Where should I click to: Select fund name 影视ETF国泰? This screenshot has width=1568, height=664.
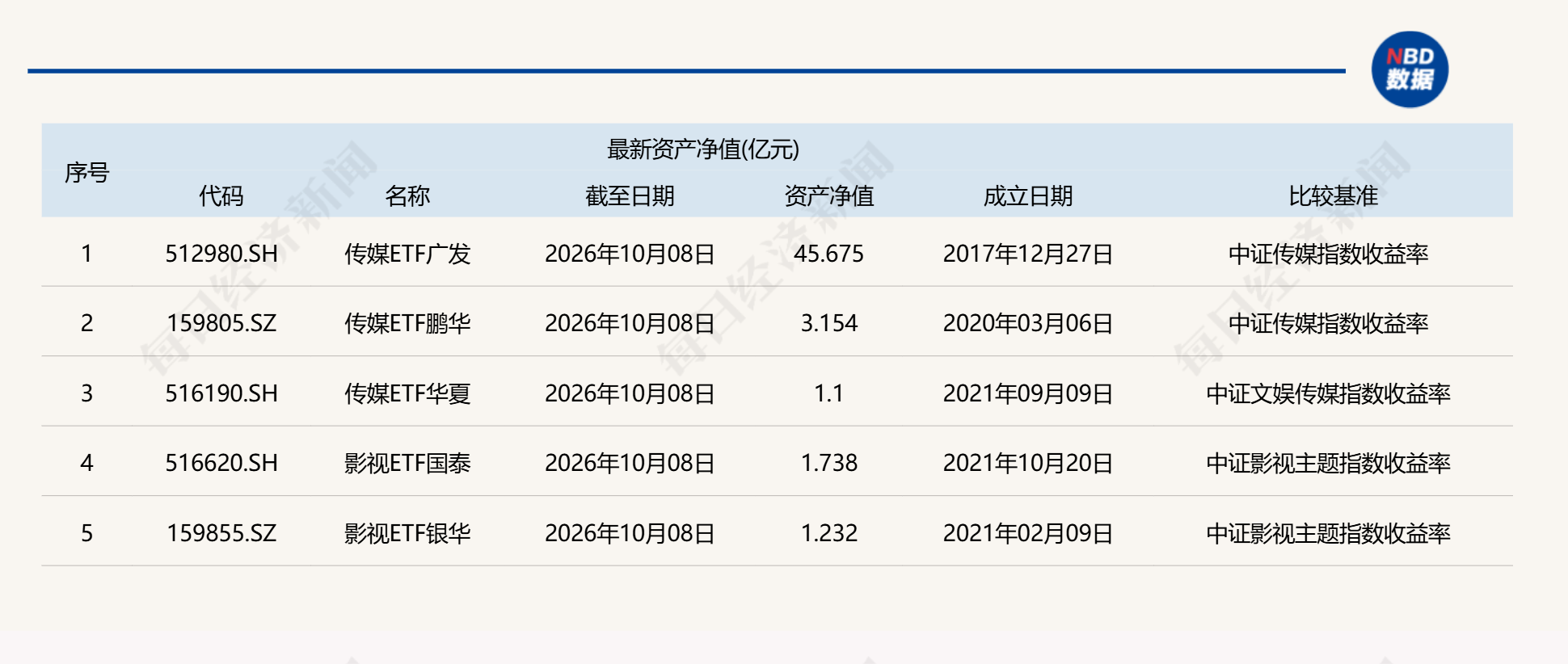click(x=407, y=463)
